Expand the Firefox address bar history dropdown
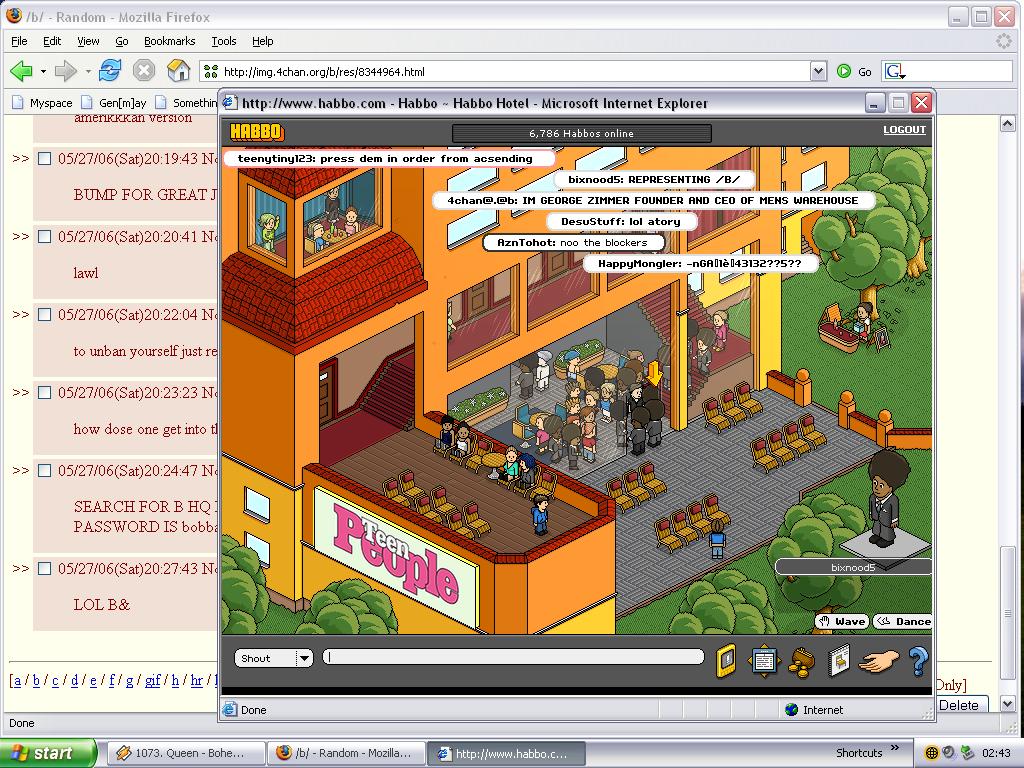Screen dimensions: 1024x768 (818, 71)
